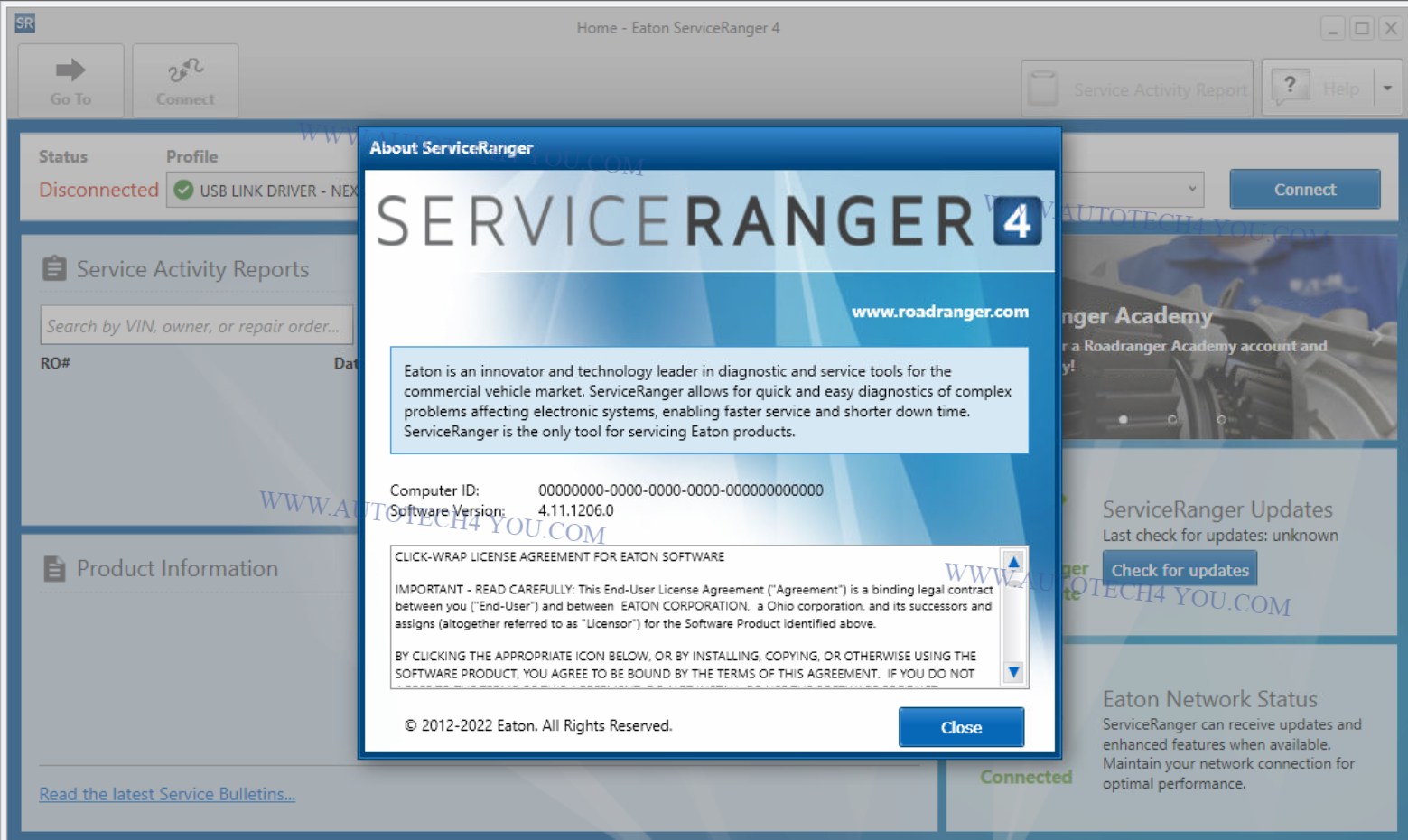Close the About ServiceRanger dialog
The width and height of the screenshot is (1408, 840).
click(960, 727)
